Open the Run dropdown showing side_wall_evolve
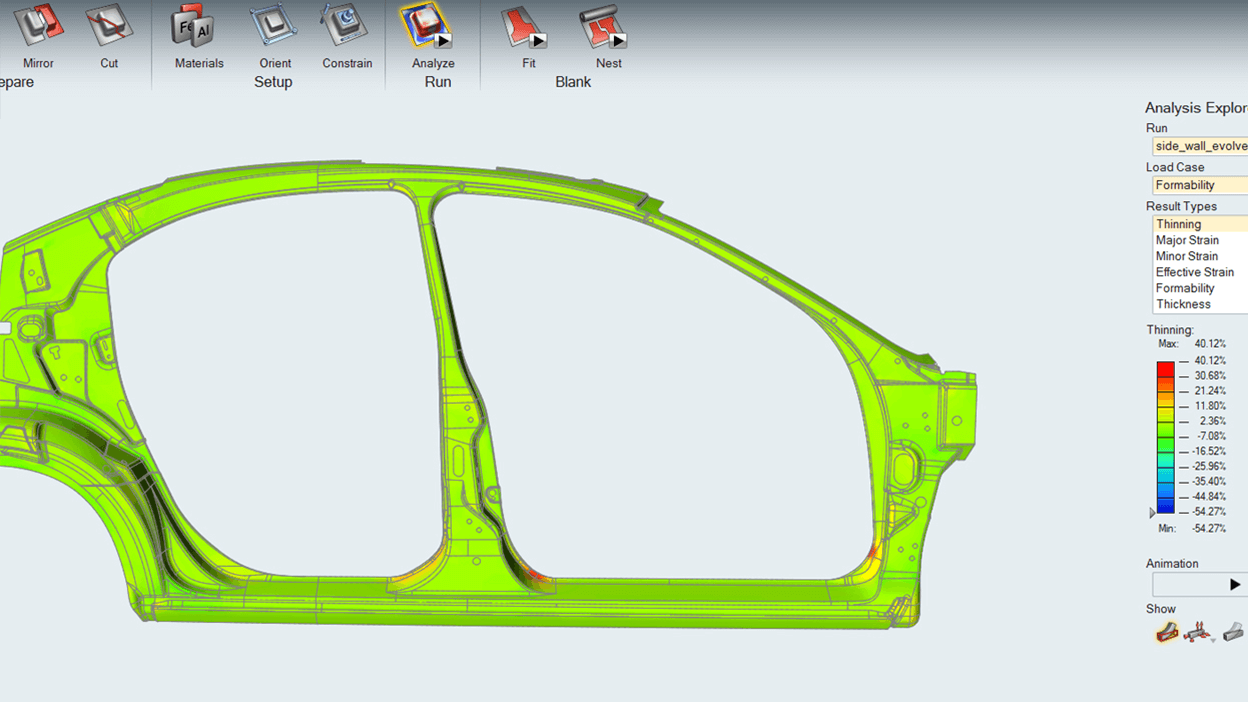The width and height of the screenshot is (1248, 702). point(1200,146)
